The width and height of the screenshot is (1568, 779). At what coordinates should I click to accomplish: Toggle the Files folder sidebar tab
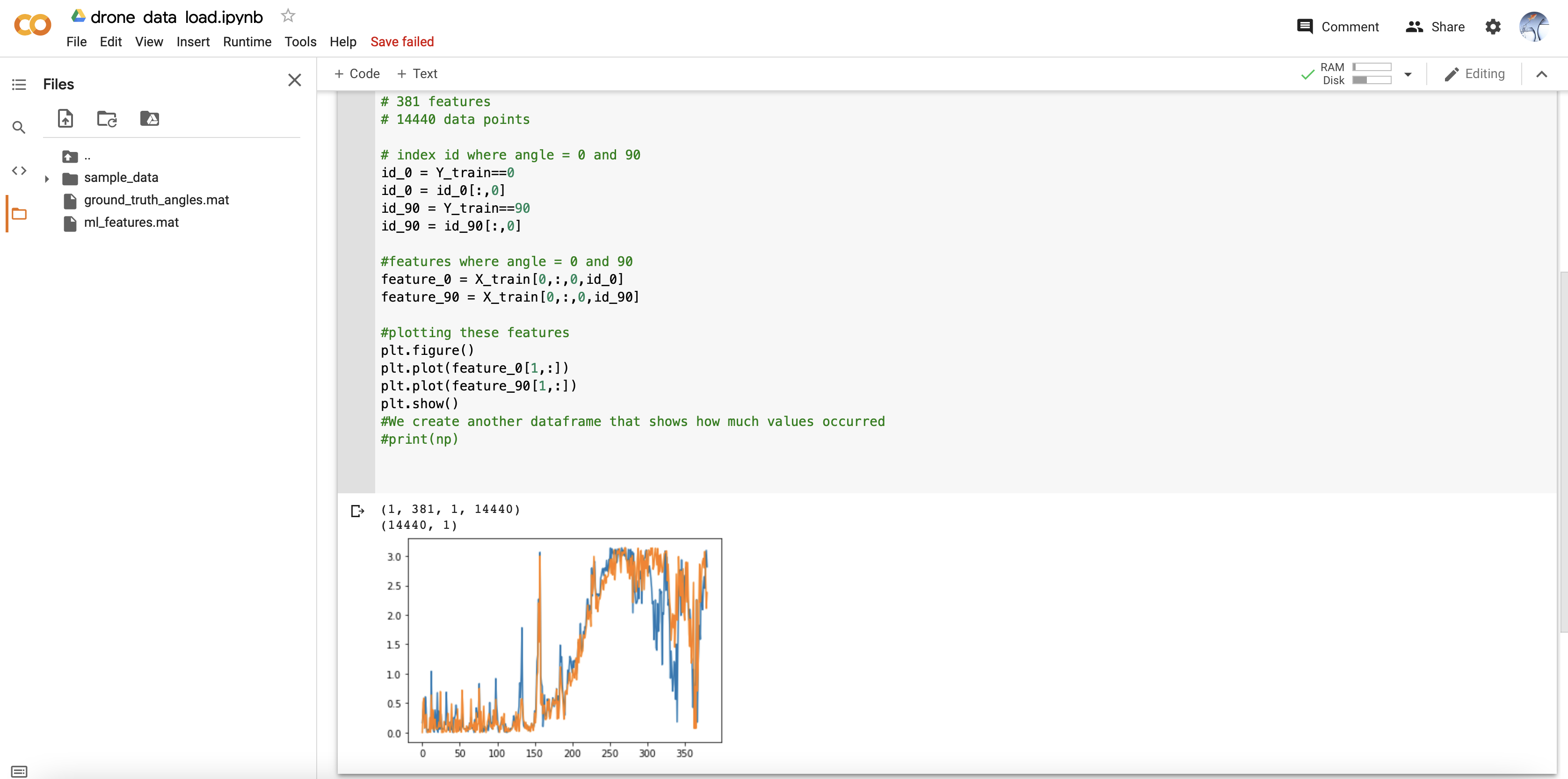pyautogui.click(x=19, y=214)
